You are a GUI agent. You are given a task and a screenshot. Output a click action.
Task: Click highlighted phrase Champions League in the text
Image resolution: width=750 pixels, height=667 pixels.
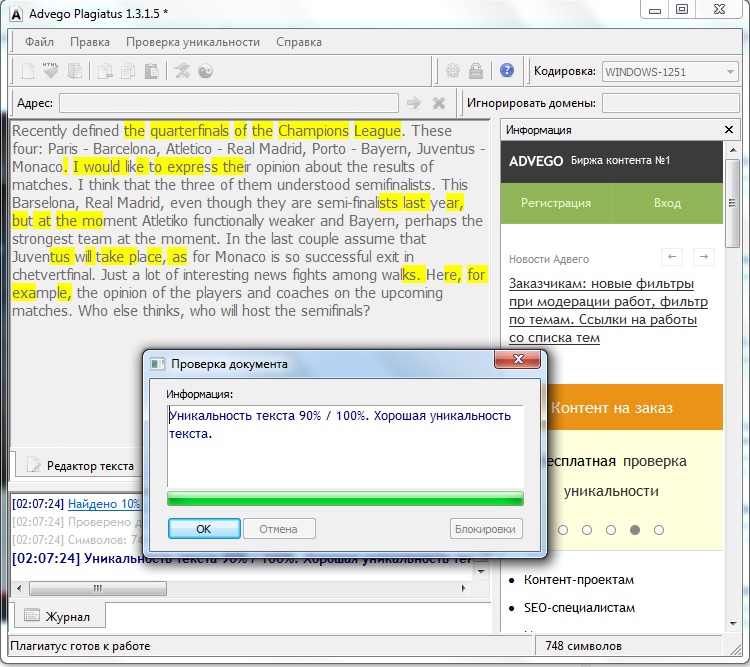(x=340, y=131)
